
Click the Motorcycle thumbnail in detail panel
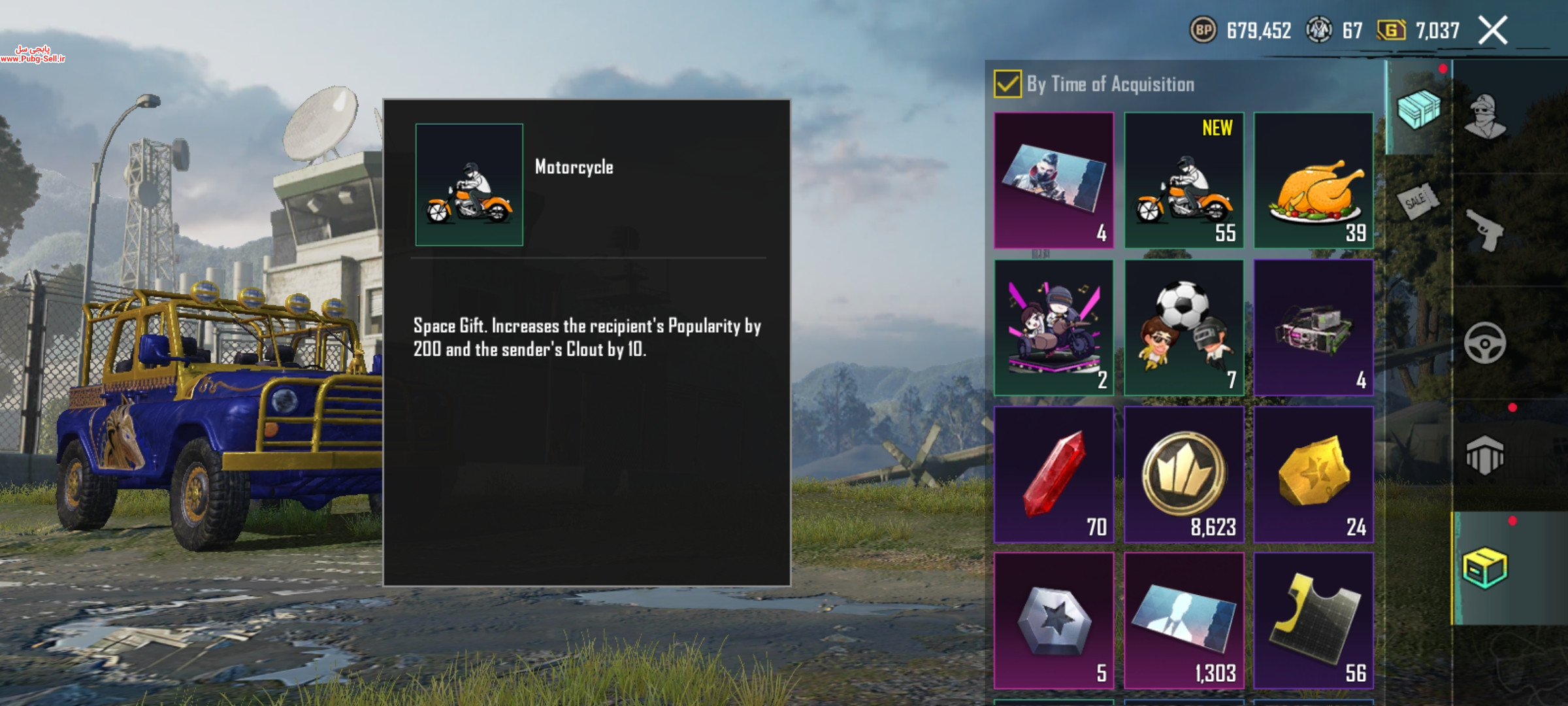pos(469,185)
